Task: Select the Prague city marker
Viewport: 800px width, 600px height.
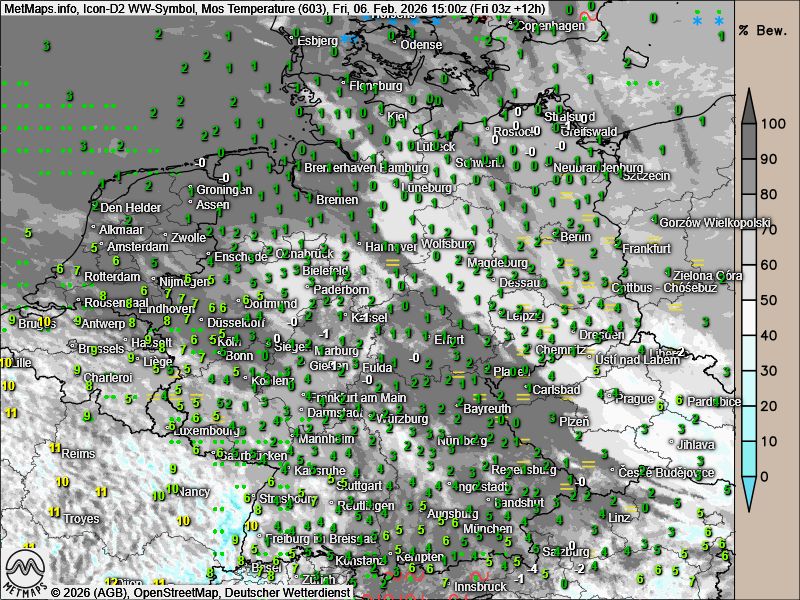Action: click(x=611, y=398)
